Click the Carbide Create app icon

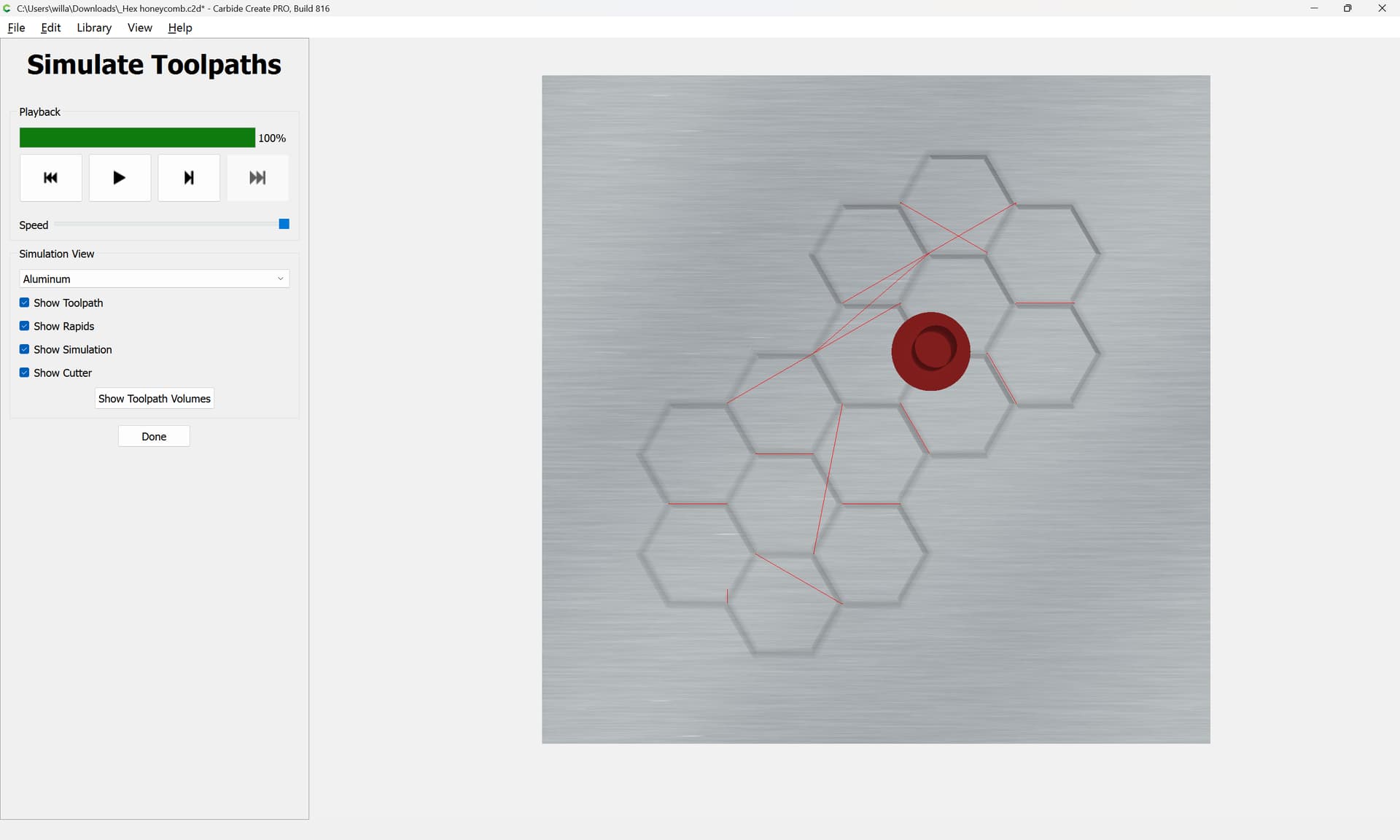tap(7, 8)
